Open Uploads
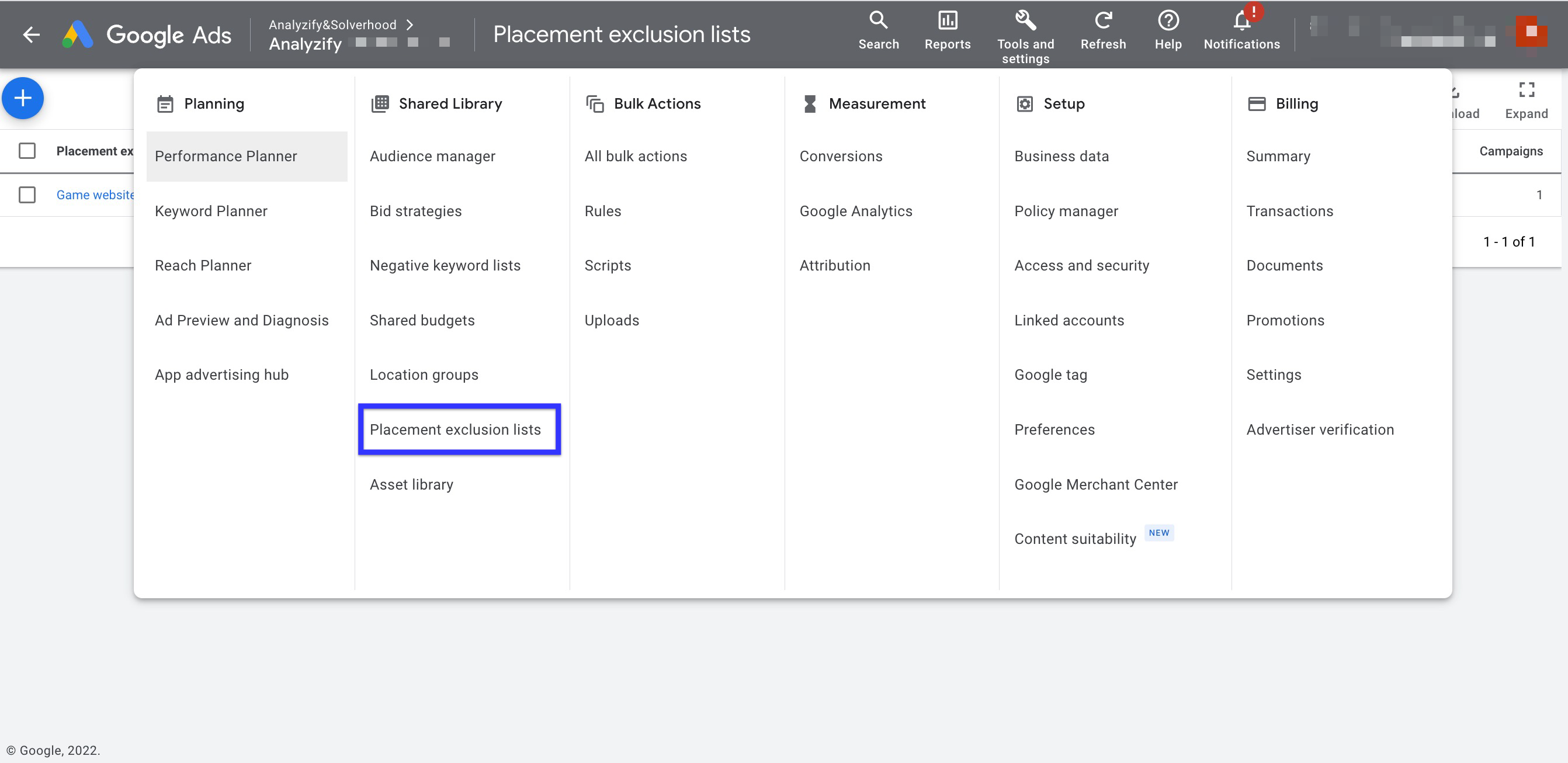Viewport: 1568px width, 763px height. pyautogui.click(x=612, y=320)
